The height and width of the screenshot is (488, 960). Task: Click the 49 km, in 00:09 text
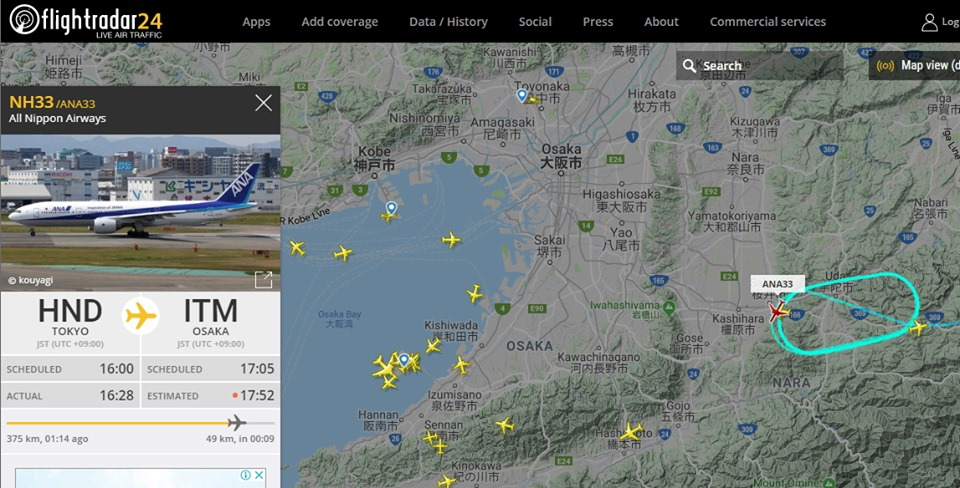[x=240, y=438]
